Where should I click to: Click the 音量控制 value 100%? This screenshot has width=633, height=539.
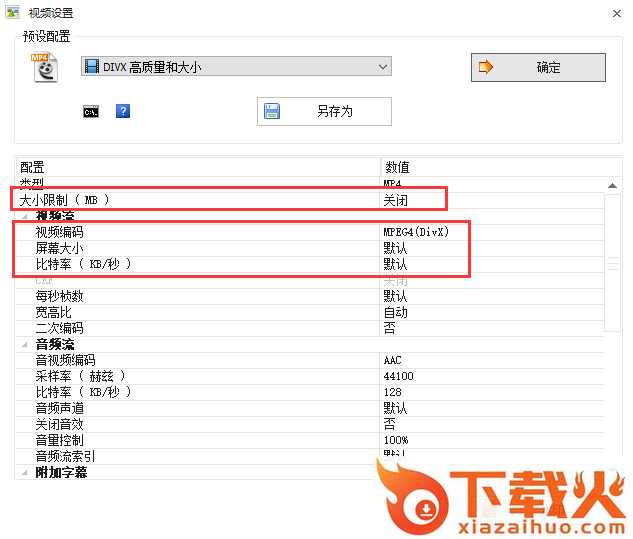pyautogui.click(x=396, y=440)
